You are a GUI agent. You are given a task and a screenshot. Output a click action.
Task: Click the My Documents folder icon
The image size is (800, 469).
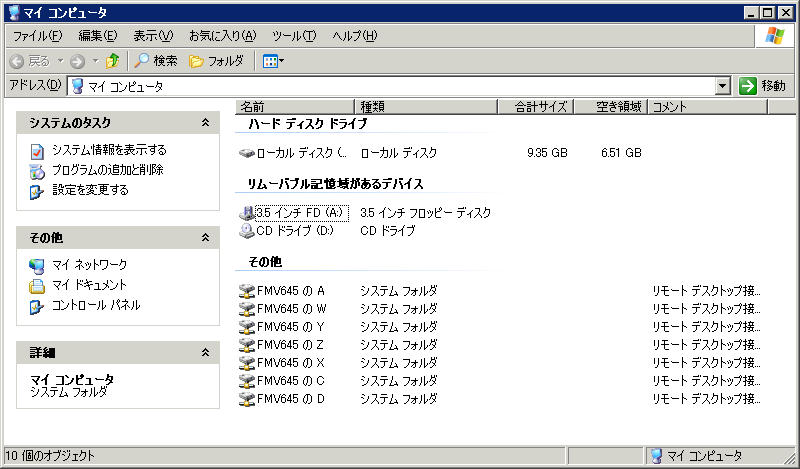[37, 286]
